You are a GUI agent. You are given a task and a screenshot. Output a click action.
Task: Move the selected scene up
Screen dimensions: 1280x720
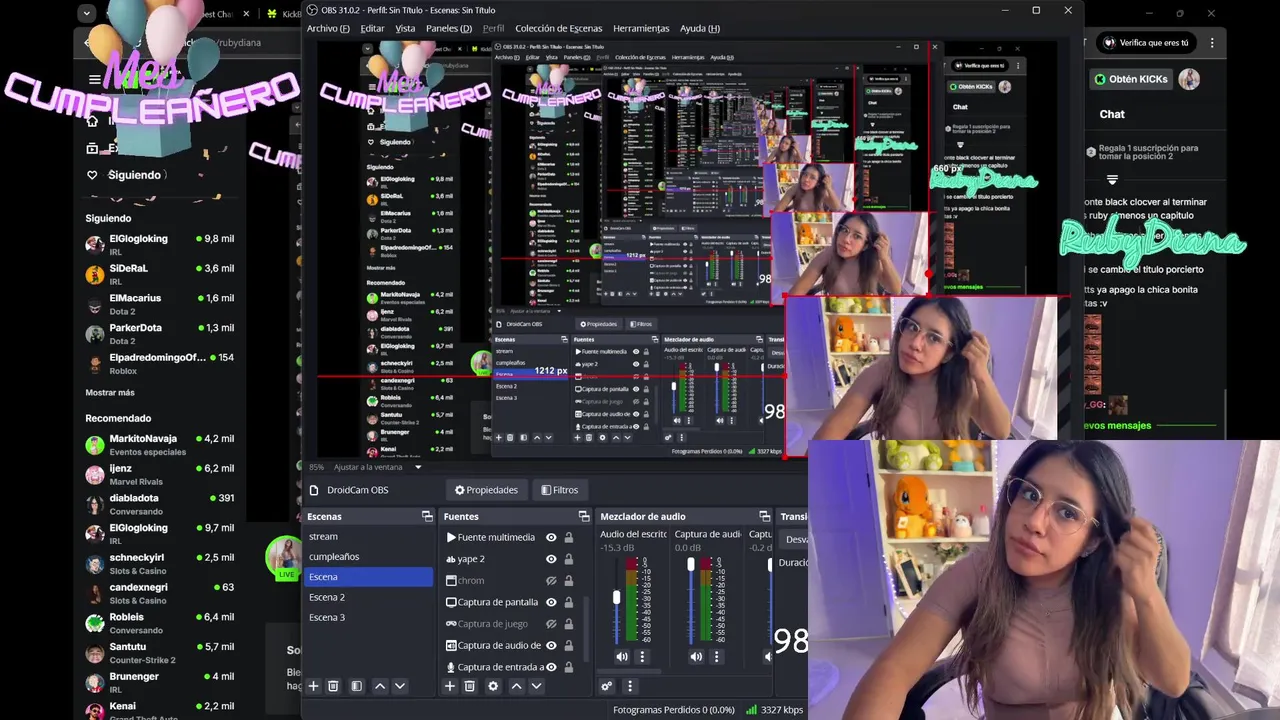click(x=380, y=686)
